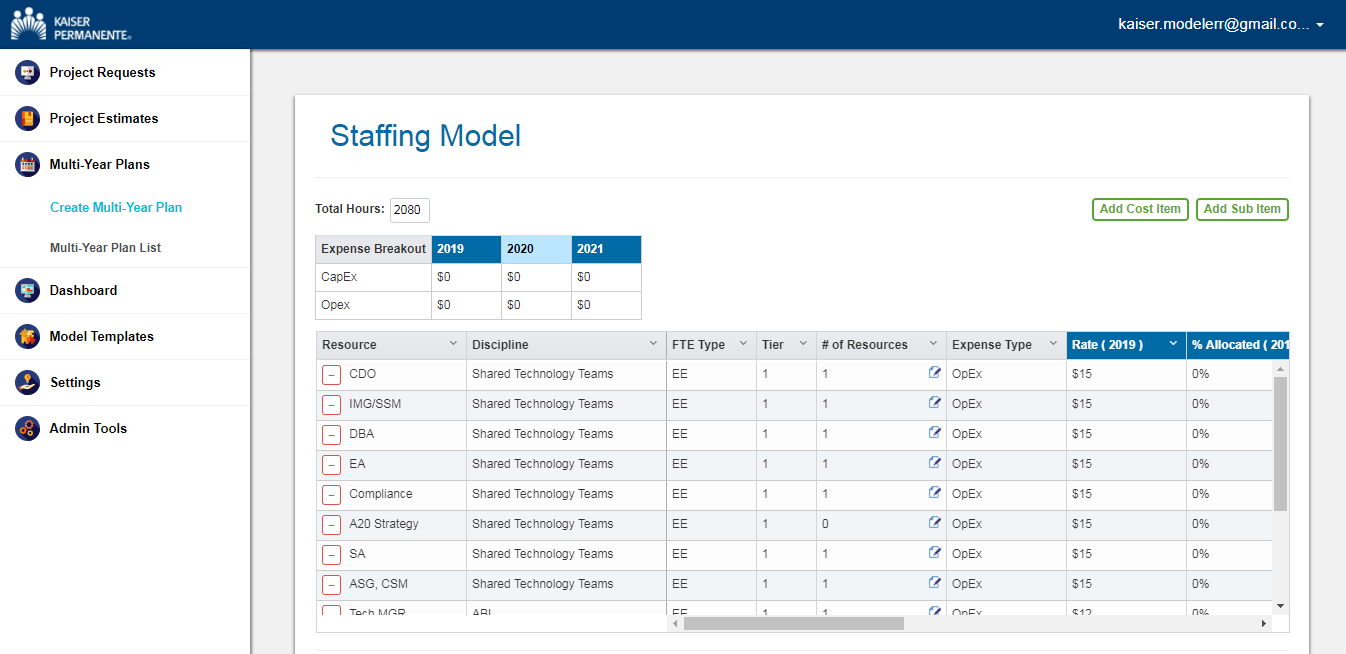Viewport: 1346px width, 654px height.
Task: Click the Admin Tools gears icon
Action: click(x=27, y=428)
